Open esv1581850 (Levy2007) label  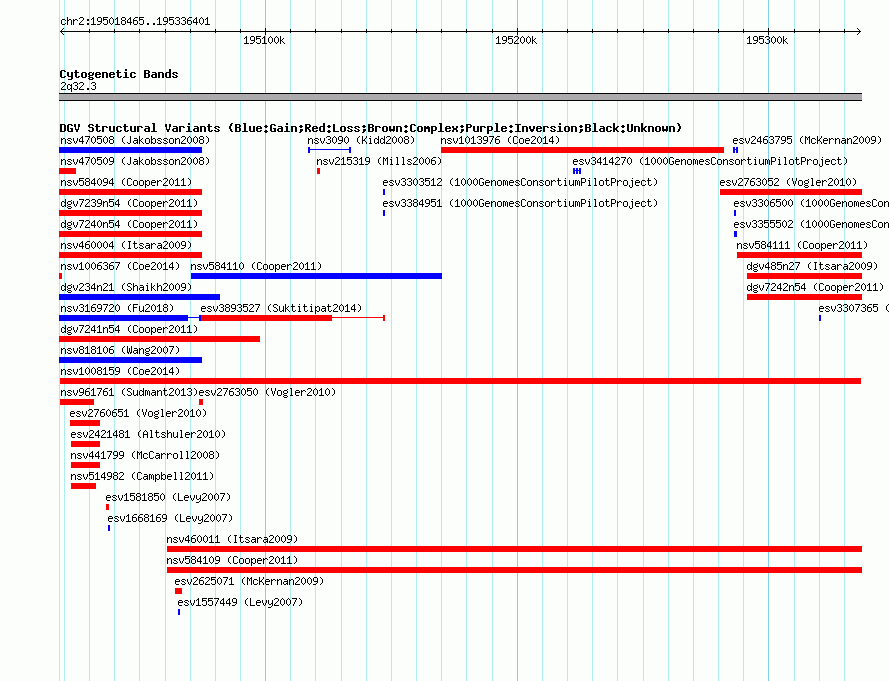(168, 497)
